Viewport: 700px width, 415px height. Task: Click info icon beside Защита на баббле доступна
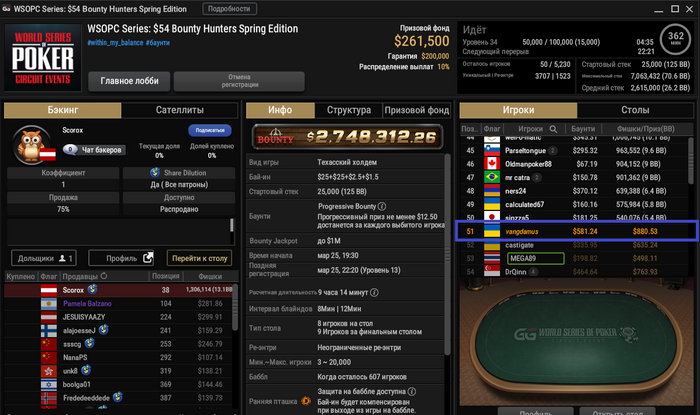point(412,391)
